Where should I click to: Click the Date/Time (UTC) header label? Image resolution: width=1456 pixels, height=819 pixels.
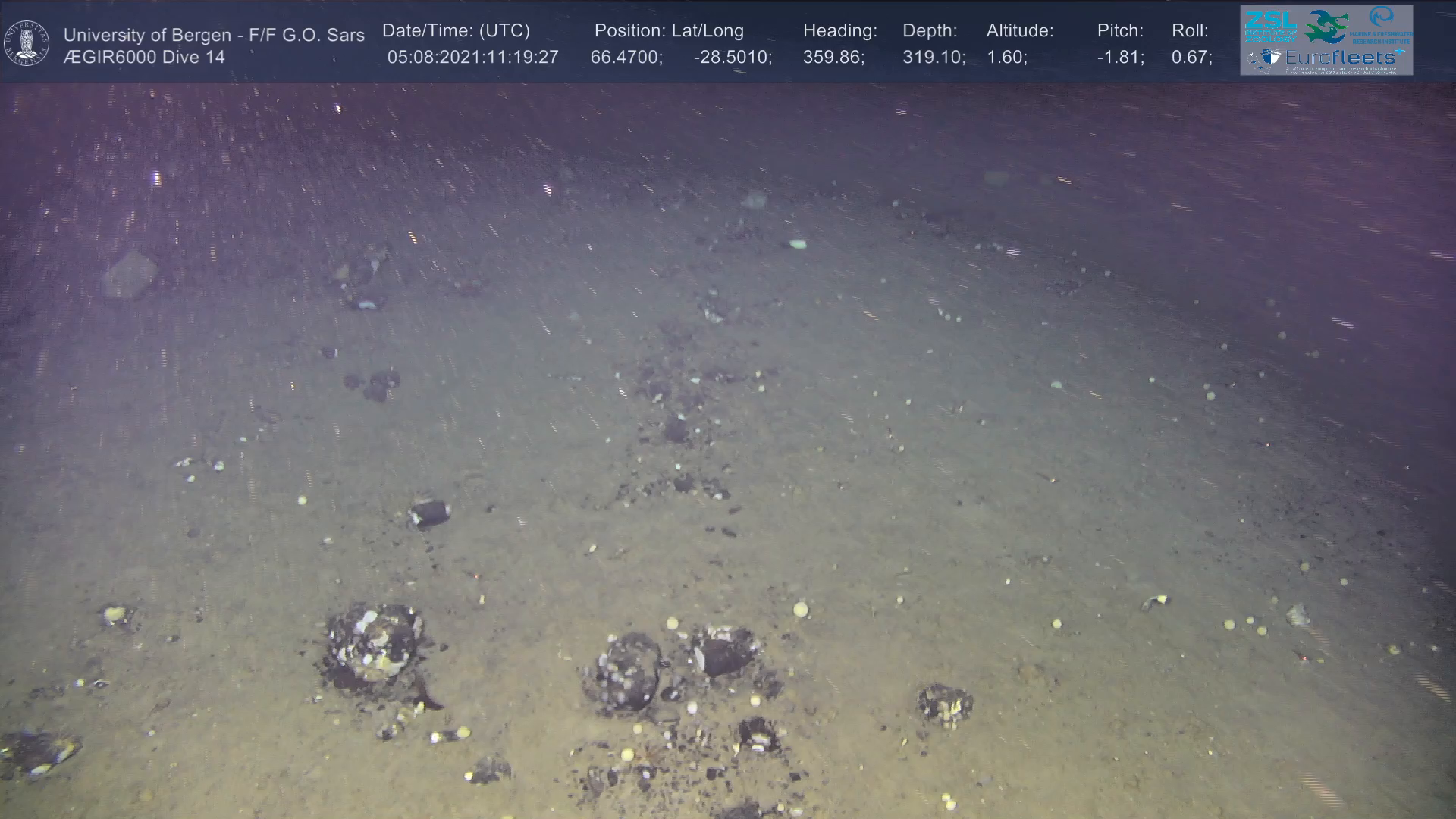[x=456, y=30]
